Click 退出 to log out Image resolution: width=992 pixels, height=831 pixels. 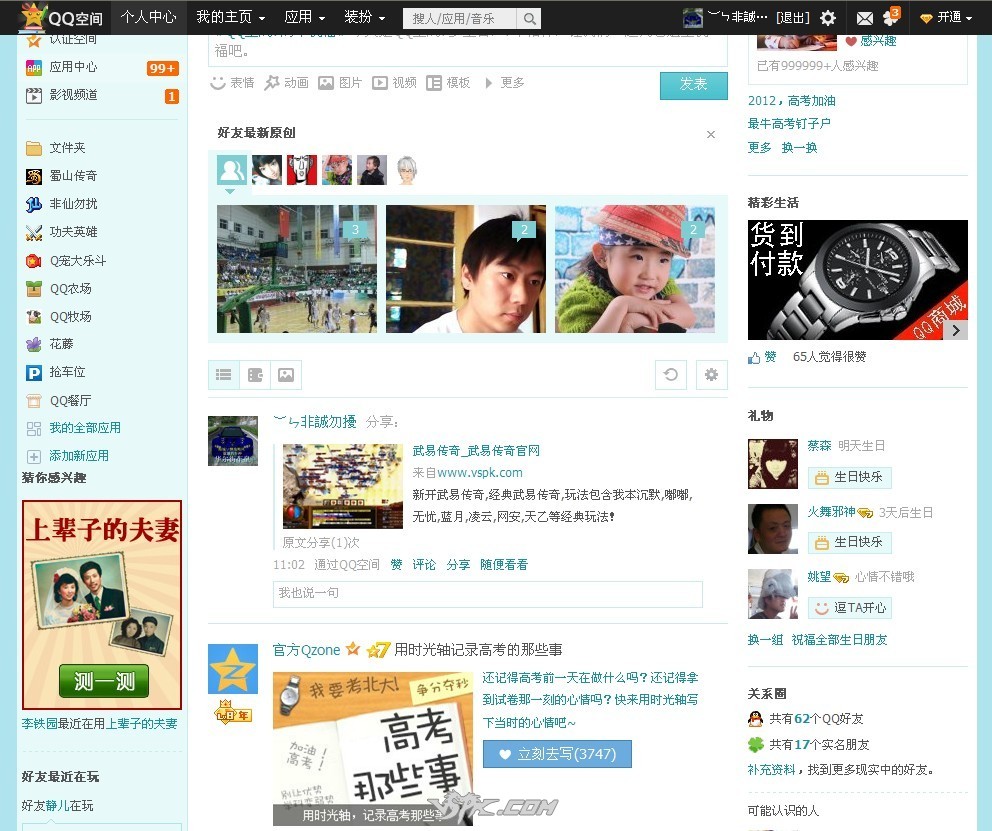(x=793, y=18)
